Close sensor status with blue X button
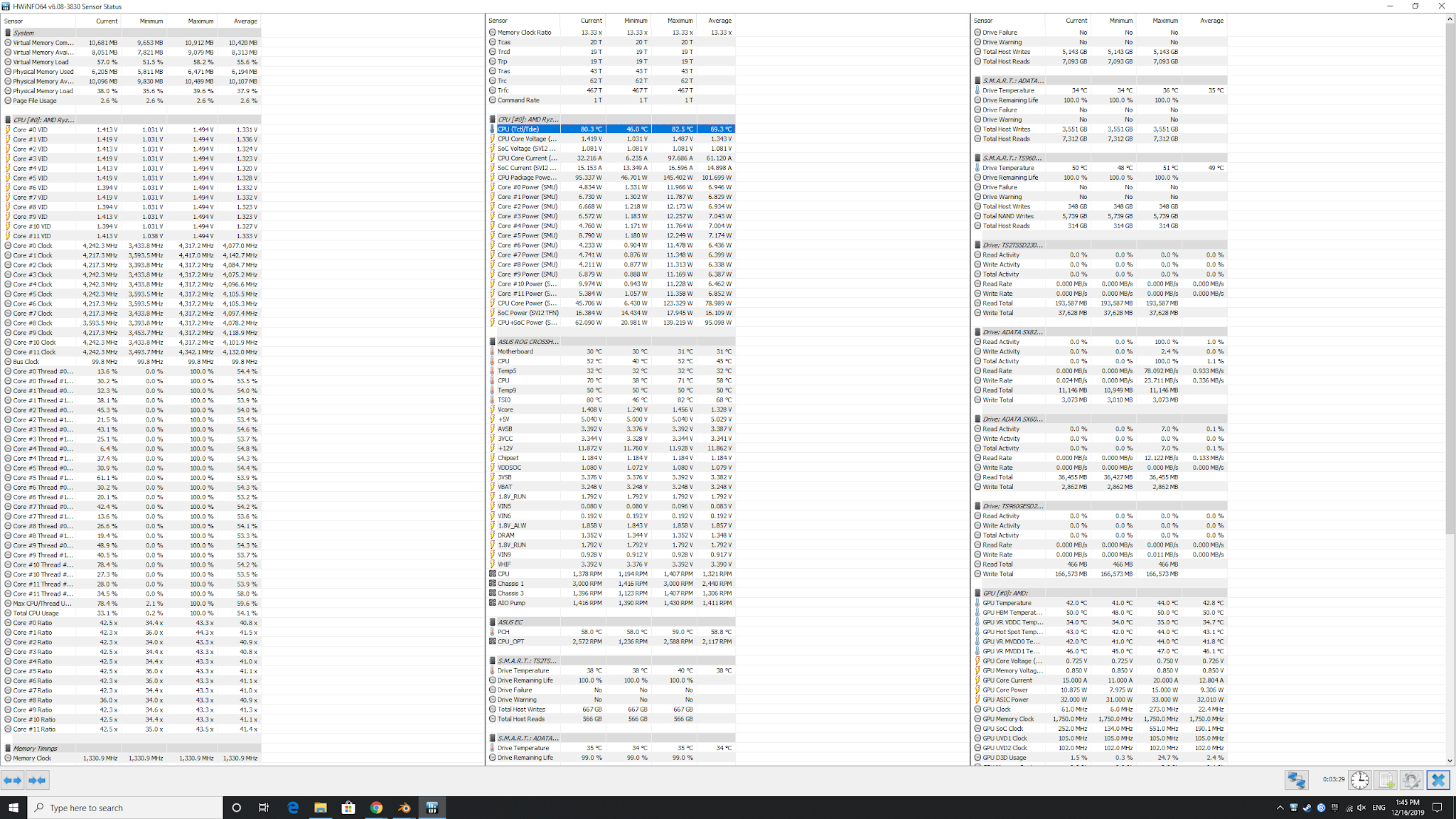 (x=1438, y=780)
